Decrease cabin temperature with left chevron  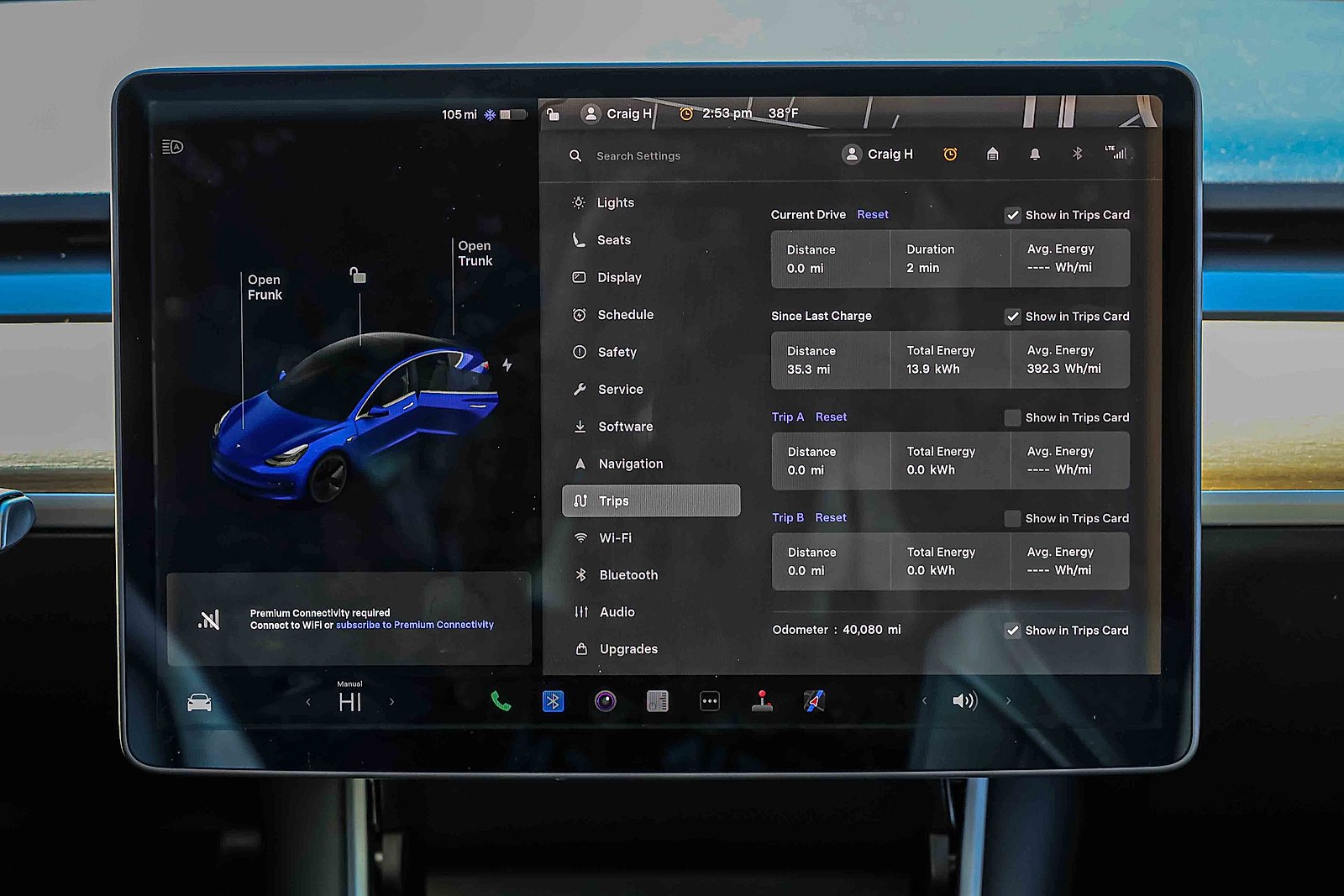pyautogui.click(x=308, y=702)
